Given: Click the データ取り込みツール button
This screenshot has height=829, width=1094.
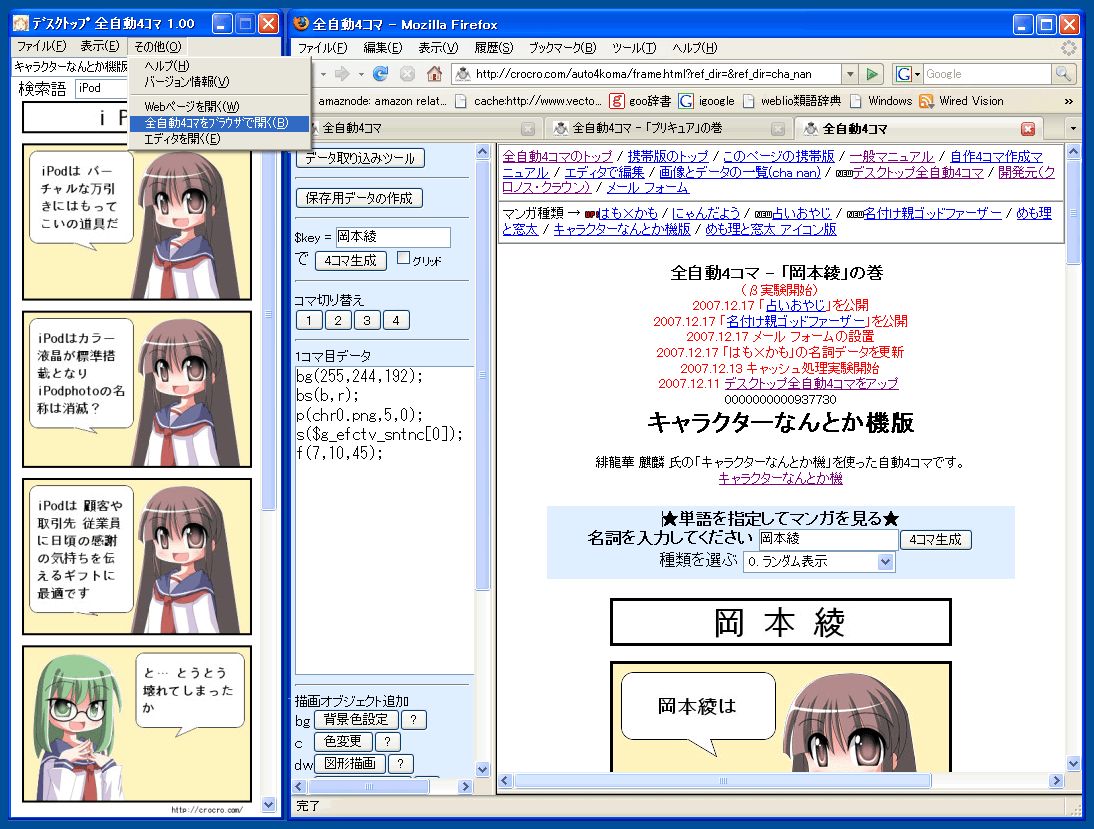Looking at the screenshot, I should [x=360, y=158].
